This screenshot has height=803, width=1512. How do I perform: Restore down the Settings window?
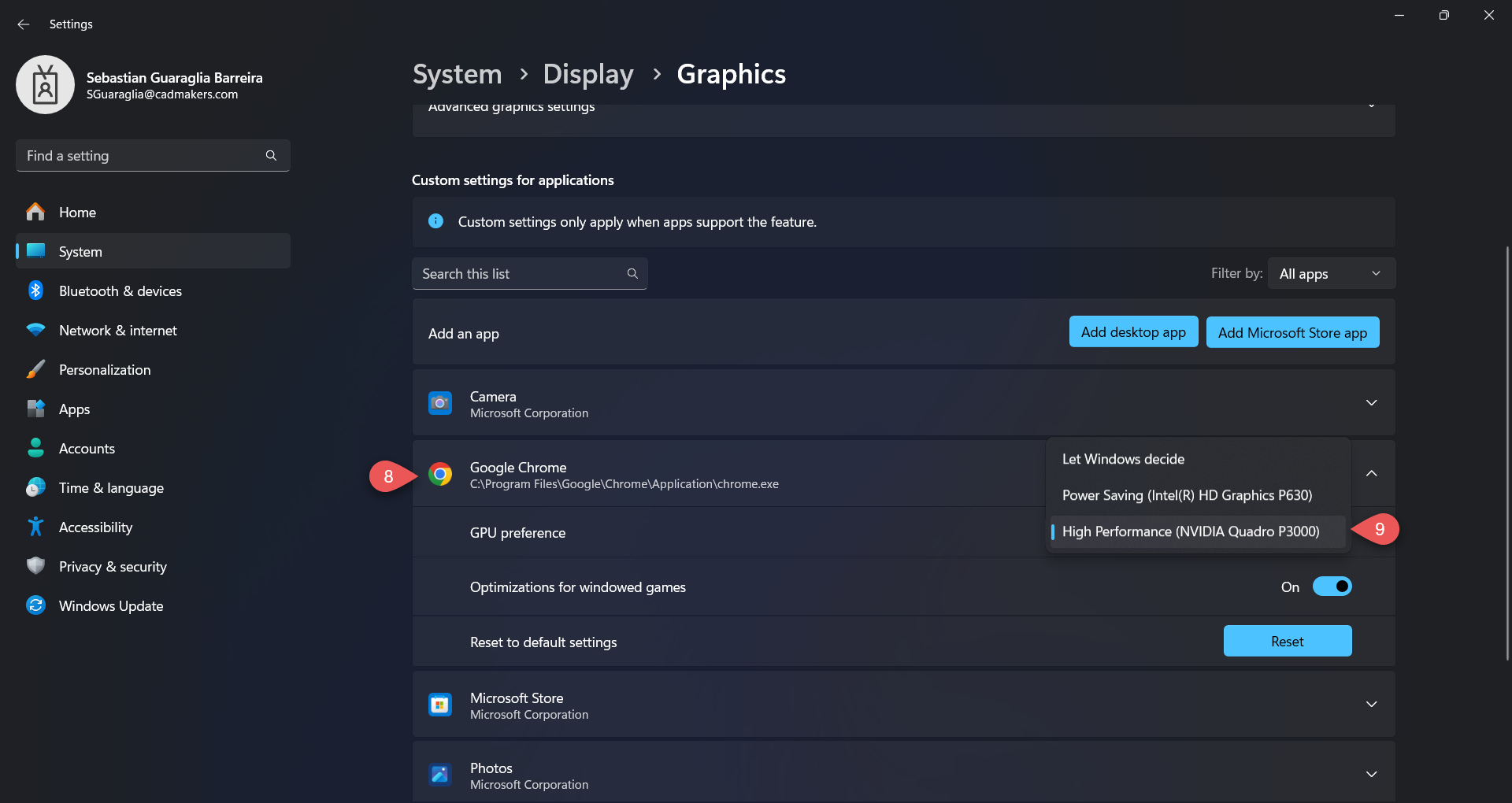1443,15
